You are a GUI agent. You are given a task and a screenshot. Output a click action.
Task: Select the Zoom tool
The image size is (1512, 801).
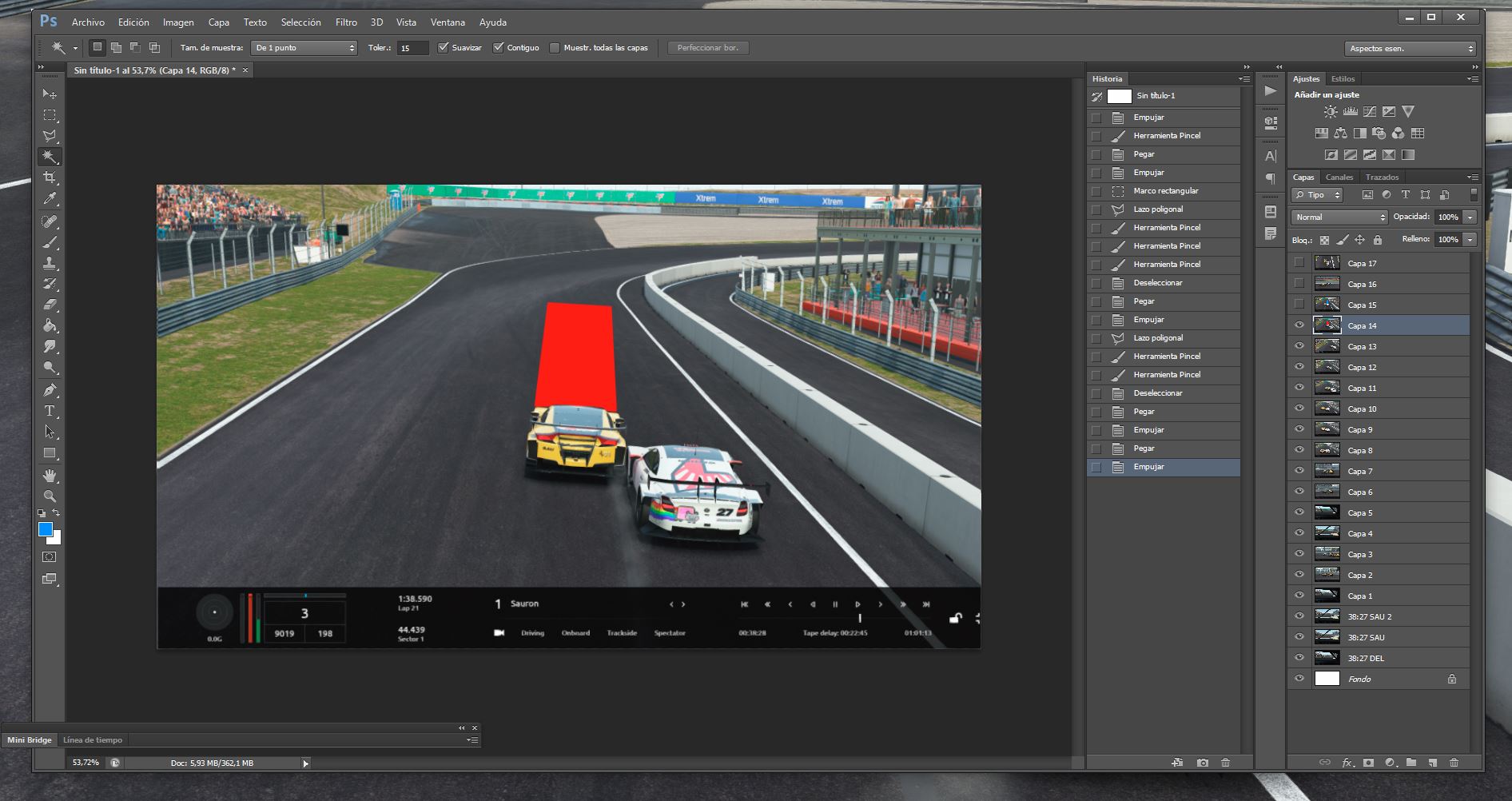pos(50,496)
